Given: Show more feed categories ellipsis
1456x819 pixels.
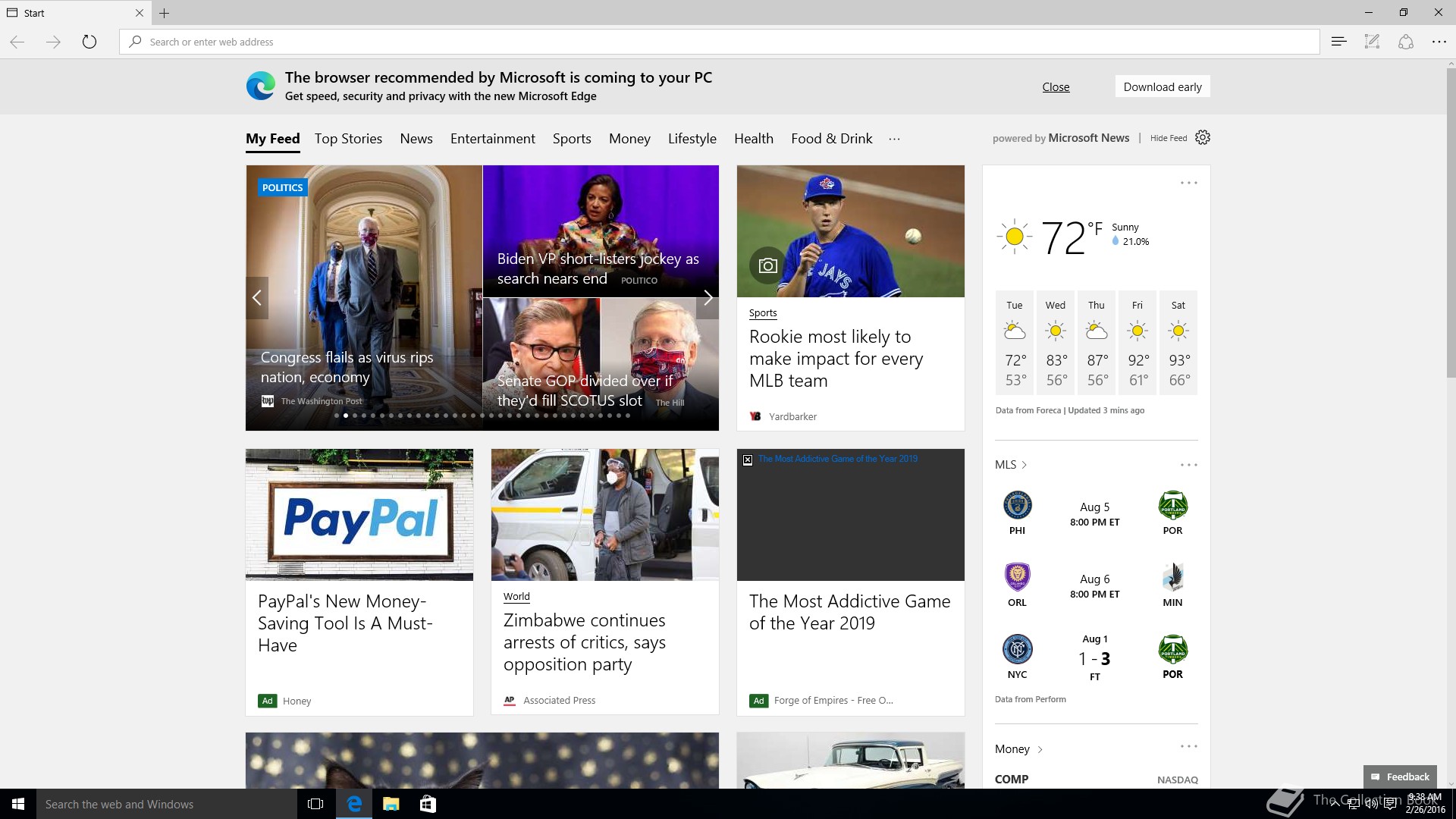Looking at the screenshot, I should pos(895,139).
